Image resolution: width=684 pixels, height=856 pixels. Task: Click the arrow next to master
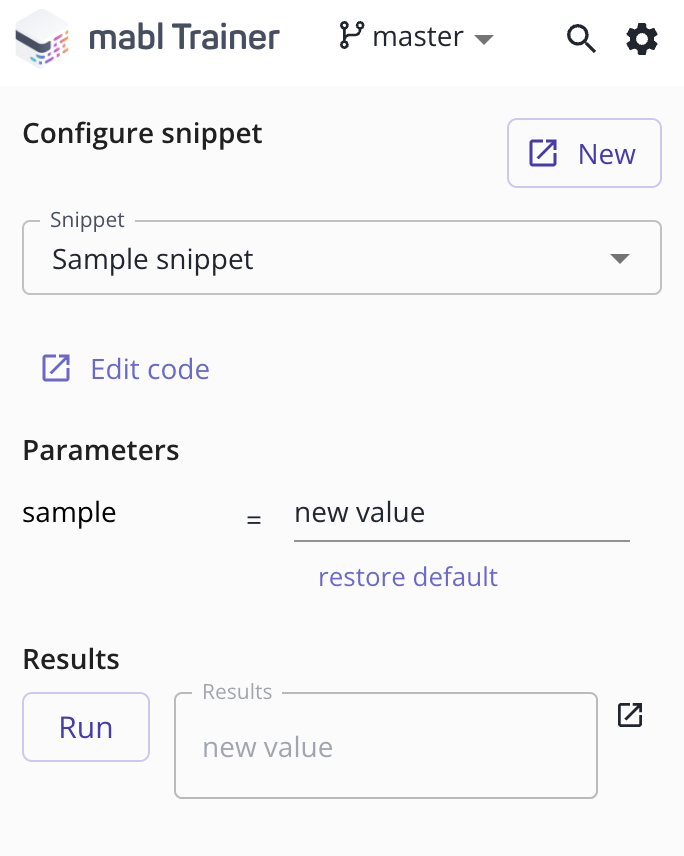[x=484, y=39]
